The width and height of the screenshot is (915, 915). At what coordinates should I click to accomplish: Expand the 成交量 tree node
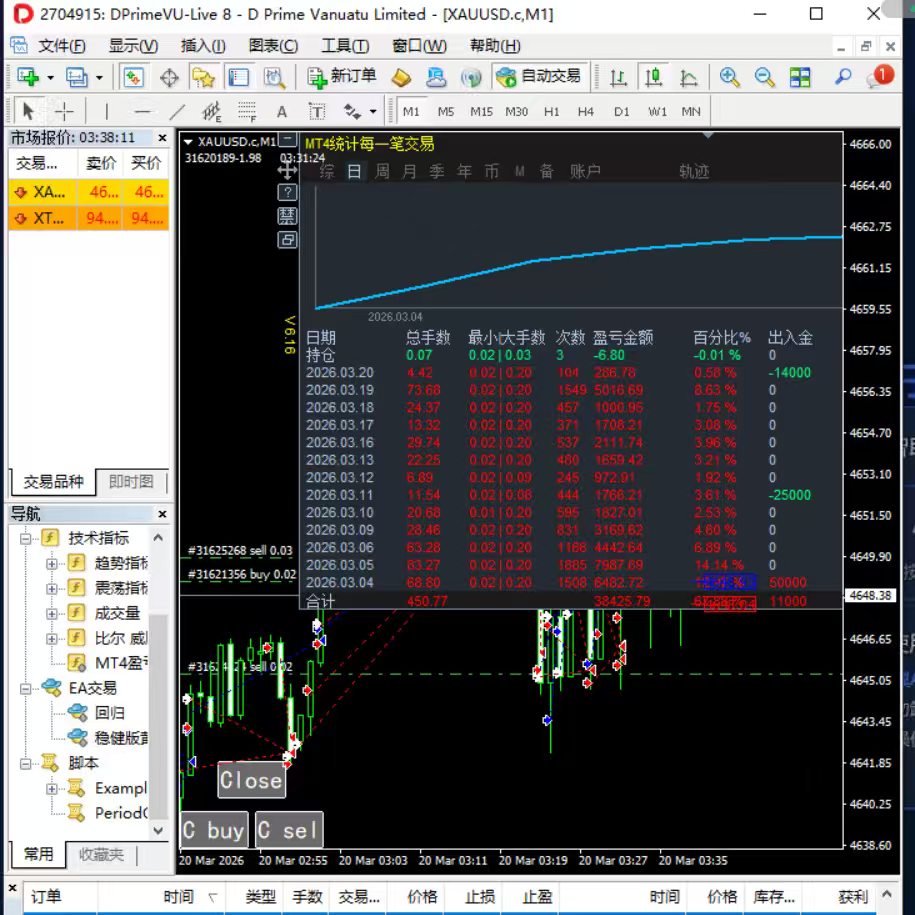(x=51, y=613)
